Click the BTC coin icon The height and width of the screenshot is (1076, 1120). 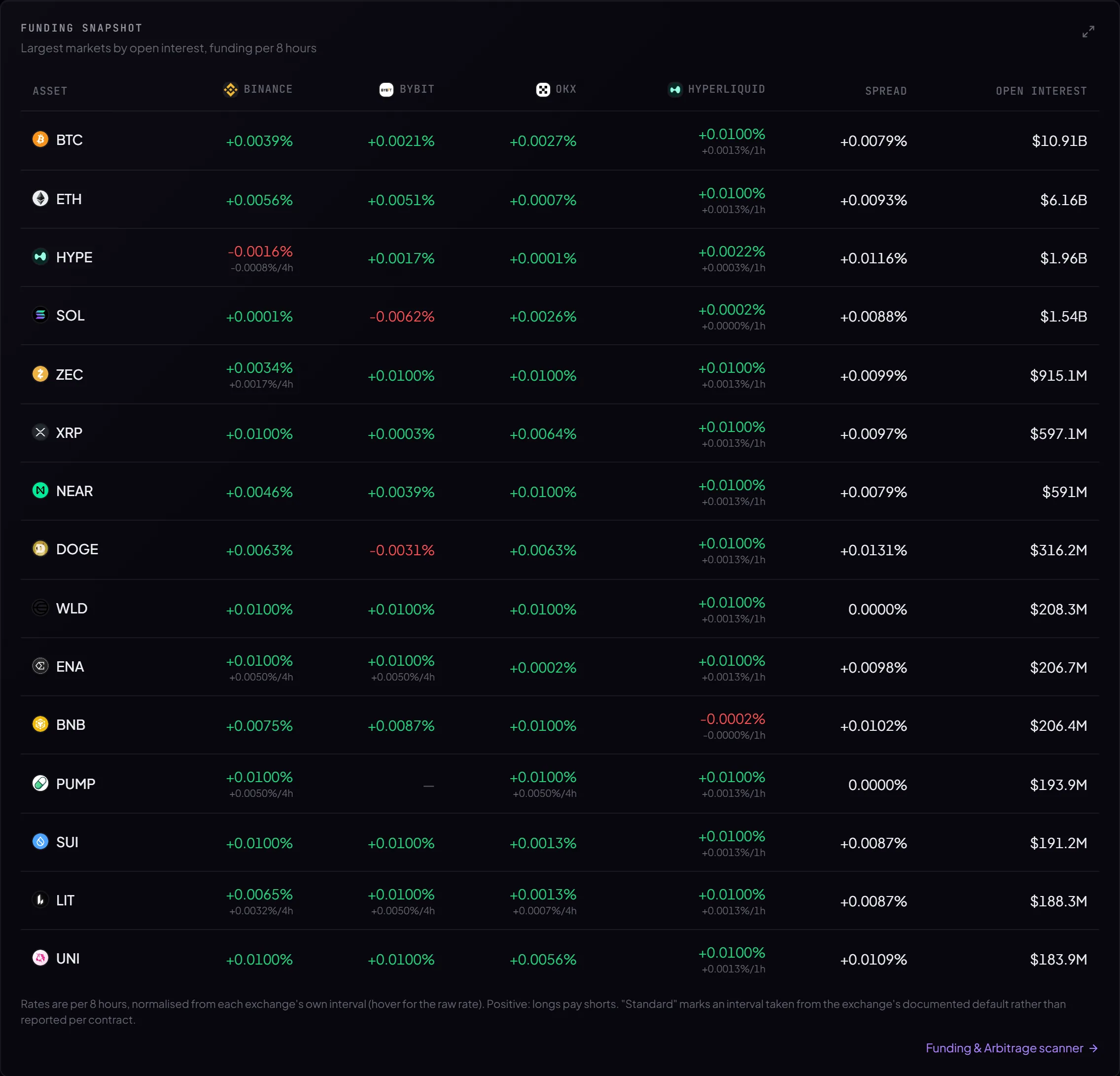tap(40, 140)
